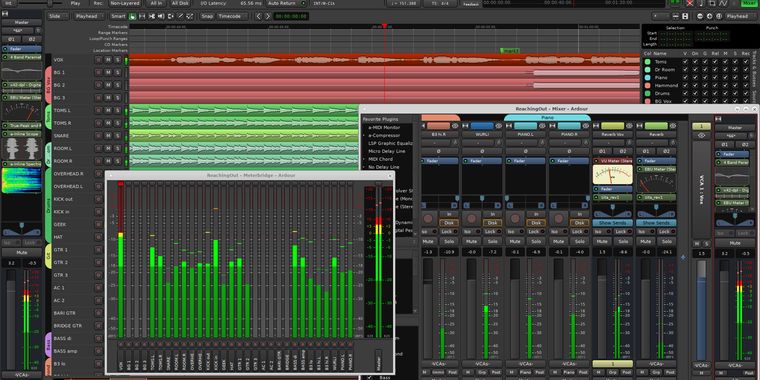Expand tracks using the save-like height icon
Viewport: 760px width, 380px height.
point(685,16)
